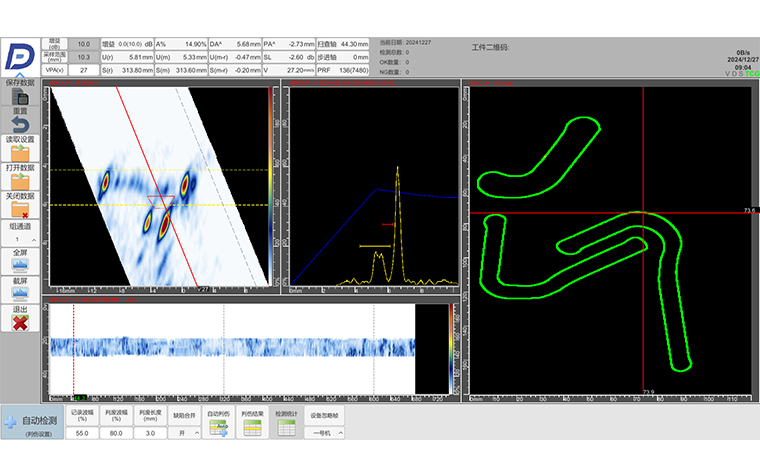Image resolution: width=760 pixels, height=476 pixels.
Task: Click the 自动检测 (auto detection) button
Action: pos(32,424)
